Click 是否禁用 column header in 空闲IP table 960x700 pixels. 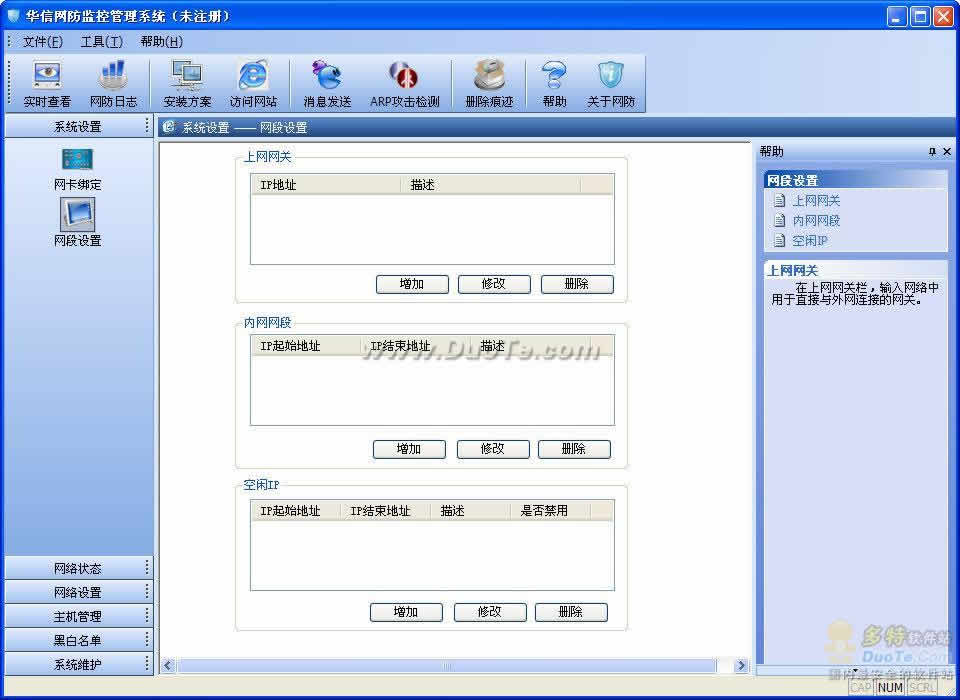pos(550,511)
